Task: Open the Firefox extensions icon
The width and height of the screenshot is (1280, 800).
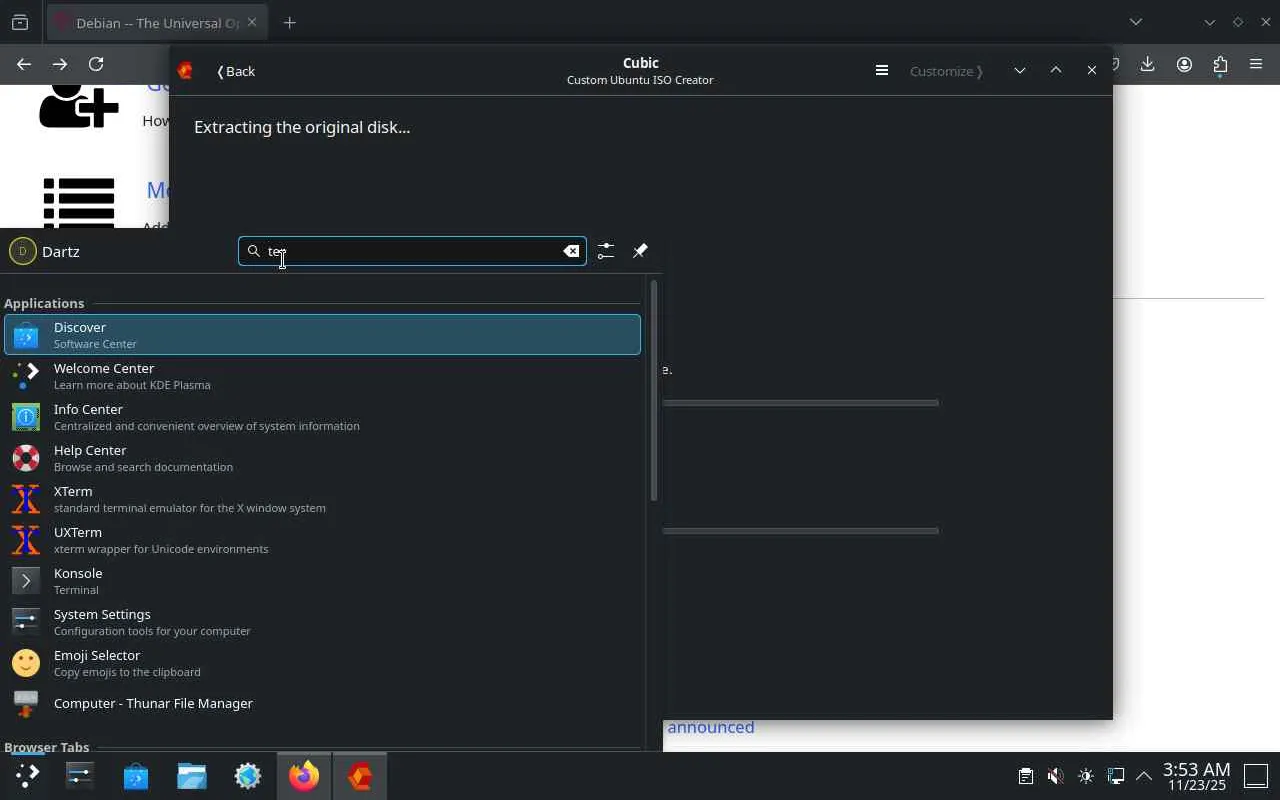Action: click(1220, 64)
